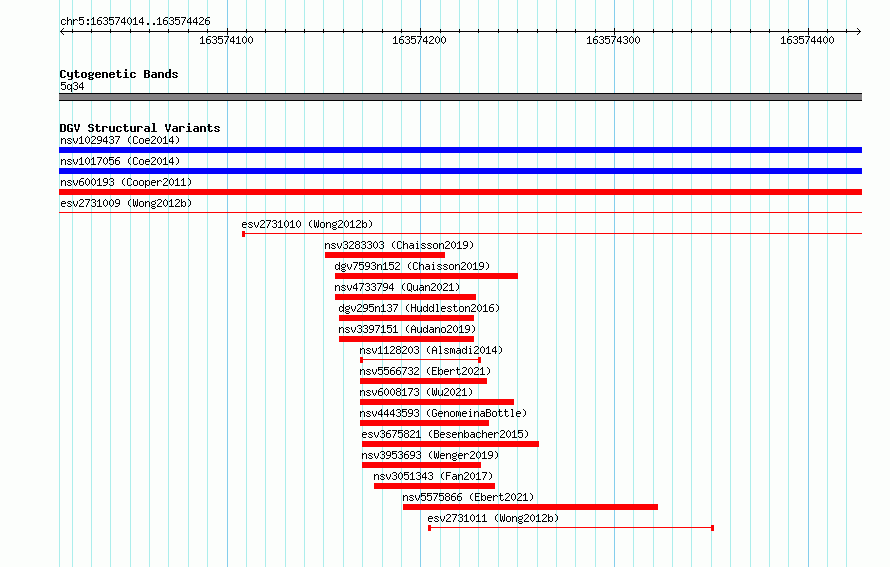This screenshot has width=890, height=567.
Task: Click the dgv295n137 (Huddleston2016) label
Action: (x=419, y=308)
